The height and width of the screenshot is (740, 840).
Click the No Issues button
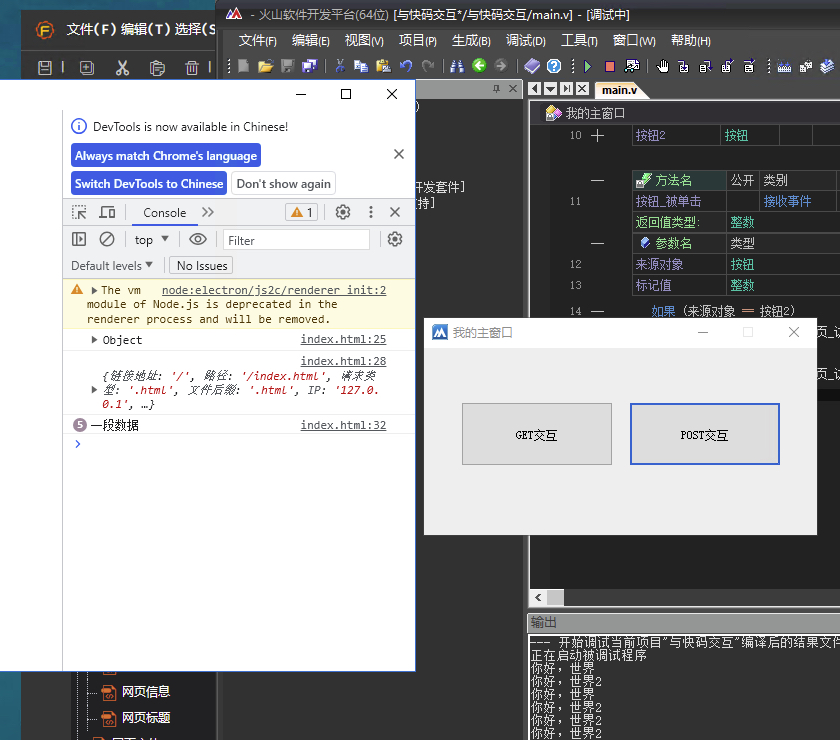click(x=202, y=265)
